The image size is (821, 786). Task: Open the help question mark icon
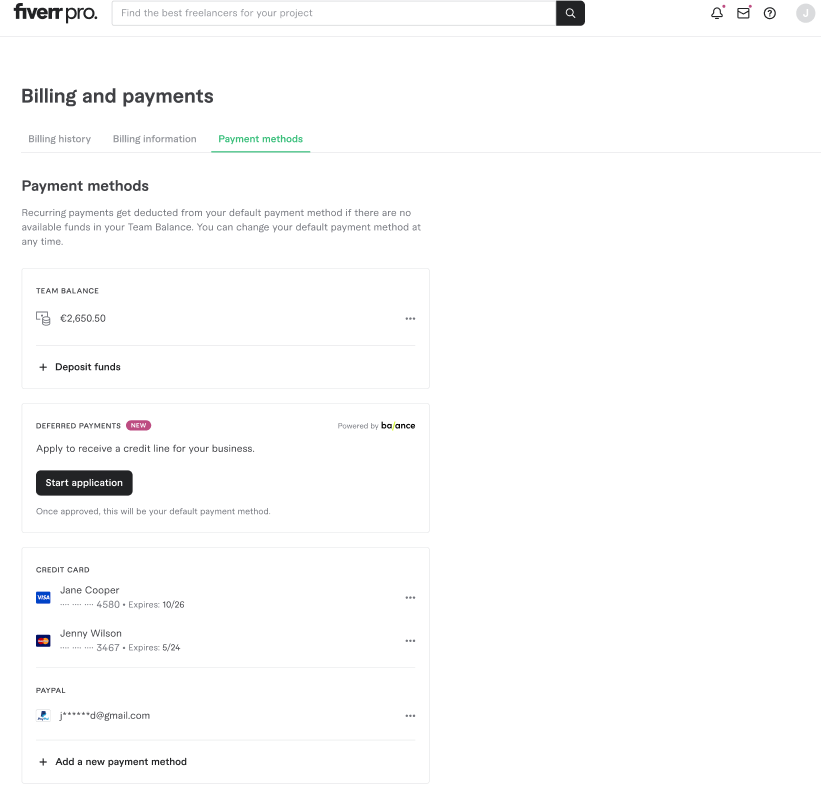pyautogui.click(x=770, y=13)
